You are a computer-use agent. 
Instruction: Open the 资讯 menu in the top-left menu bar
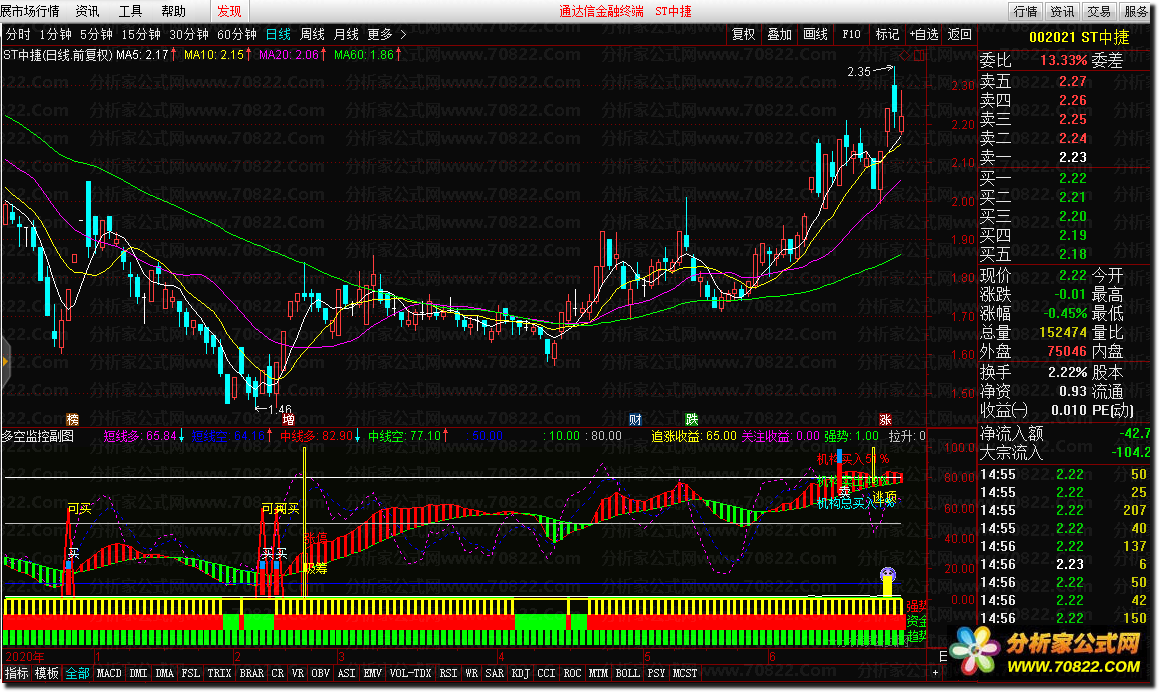(x=87, y=11)
